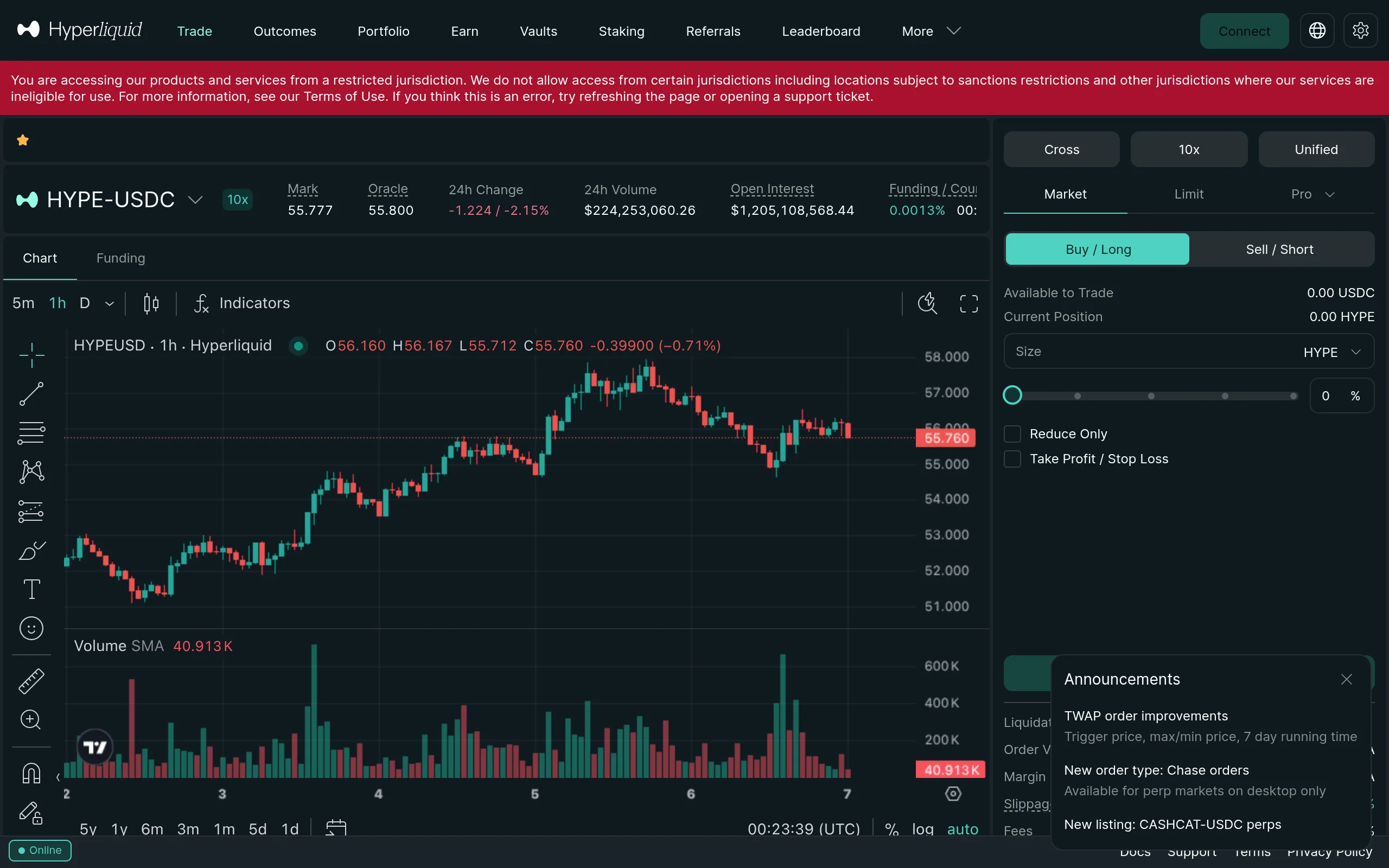Close the Announcements panel
The height and width of the screenshot is (868, 1389).
pyautogui.click(x=1347, y=679)
